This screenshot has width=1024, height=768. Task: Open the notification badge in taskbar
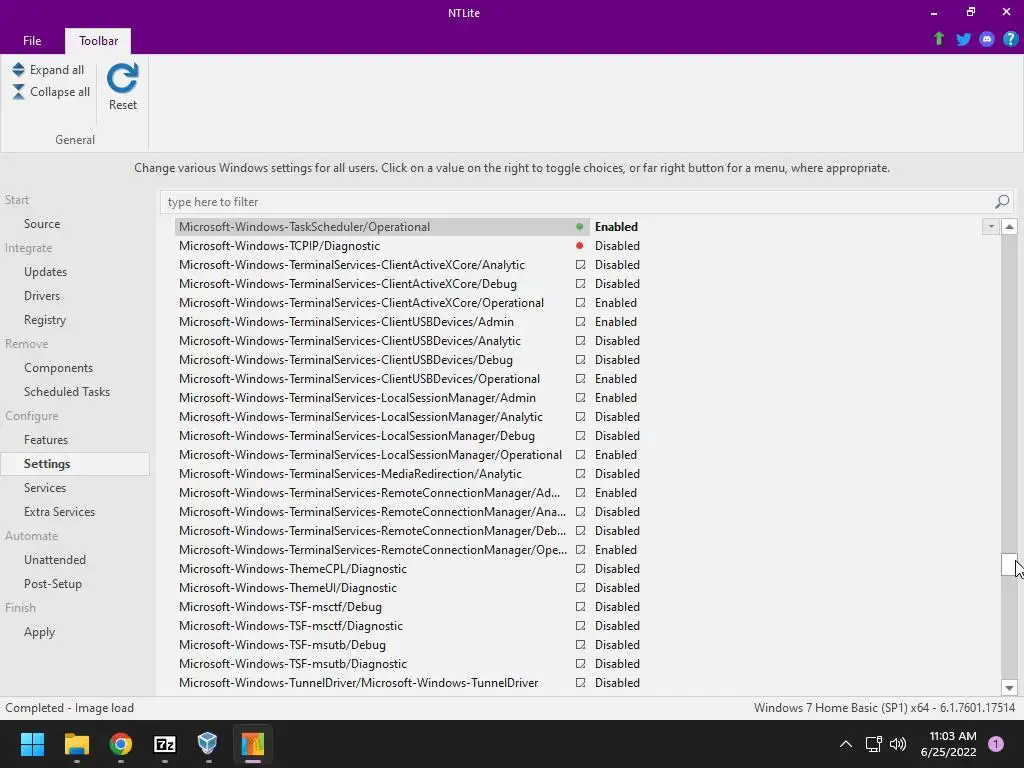pyautogui.click(x=996, y=744)
